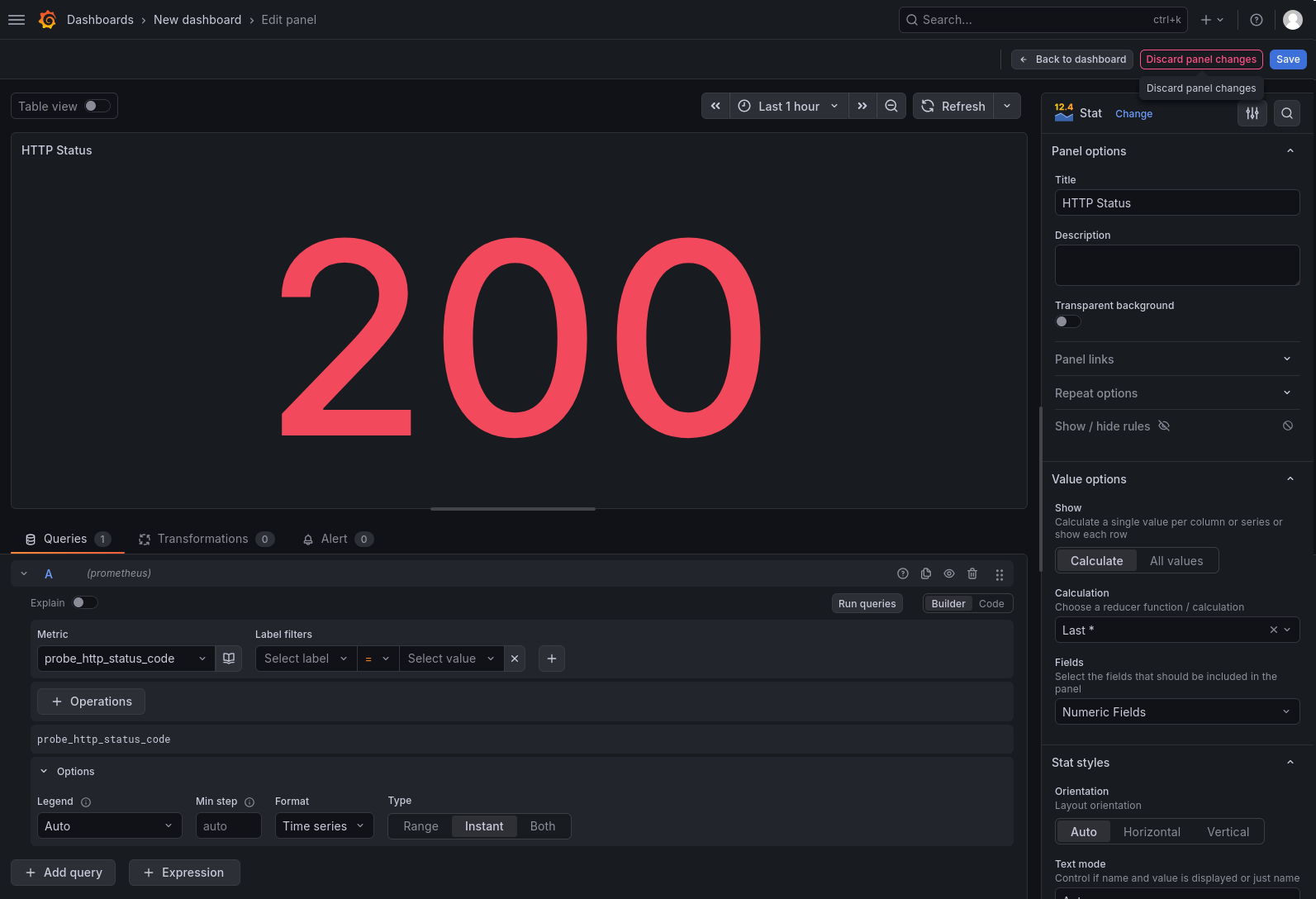Choose Calculate show option
The height and width of the screenshot is (899, 1316).
pos(1097,560)
